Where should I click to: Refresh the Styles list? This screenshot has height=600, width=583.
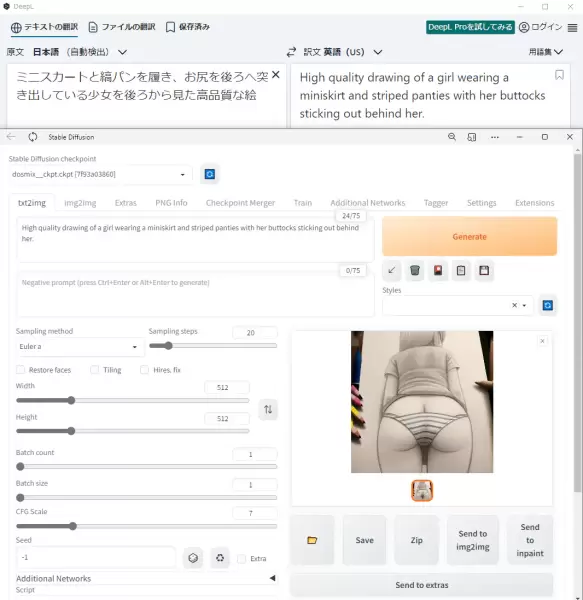click(x=547, y=305)
